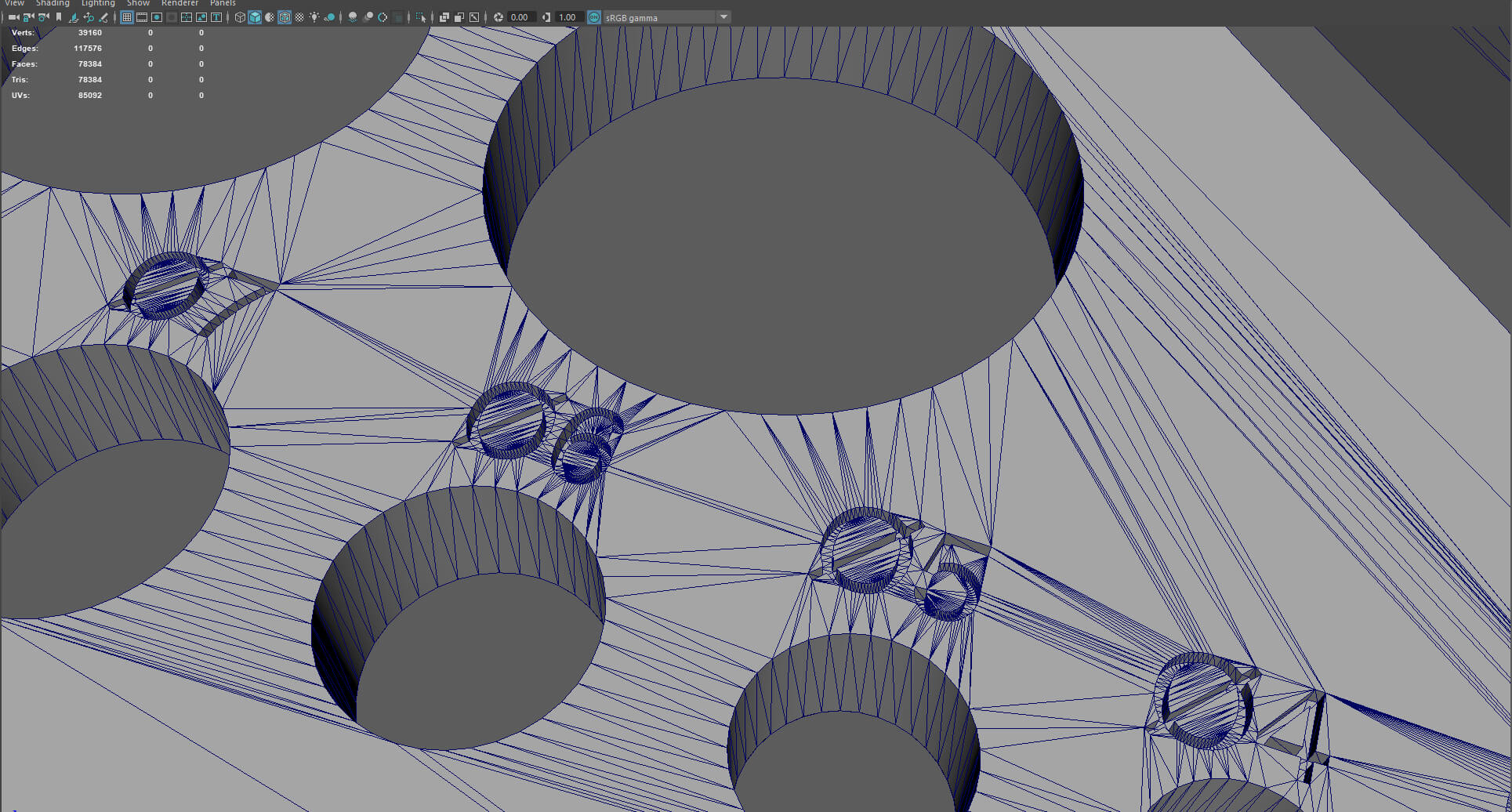Click the use all lights bulb icon

[x=314, y=17]
